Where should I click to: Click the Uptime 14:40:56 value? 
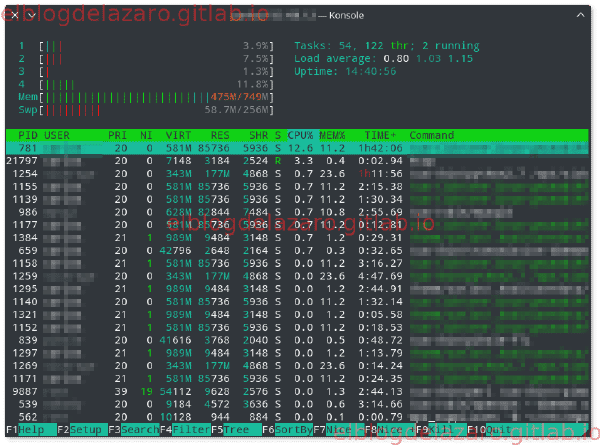371,72
